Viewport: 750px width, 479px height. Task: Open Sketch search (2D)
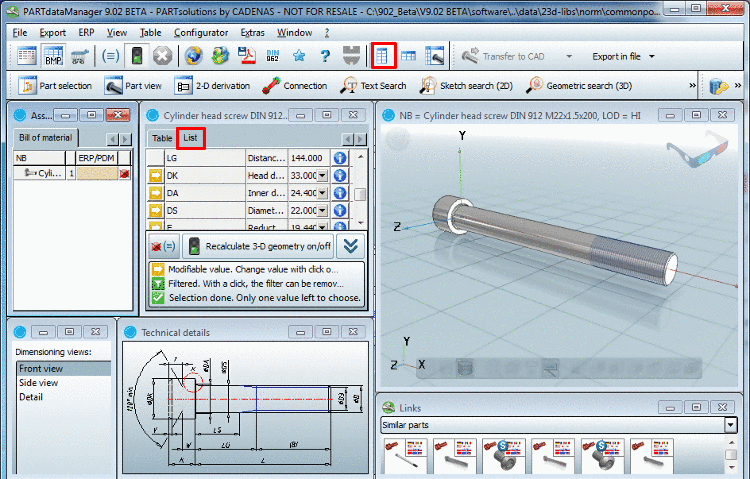pyautogui.click(x=466, y=86)
